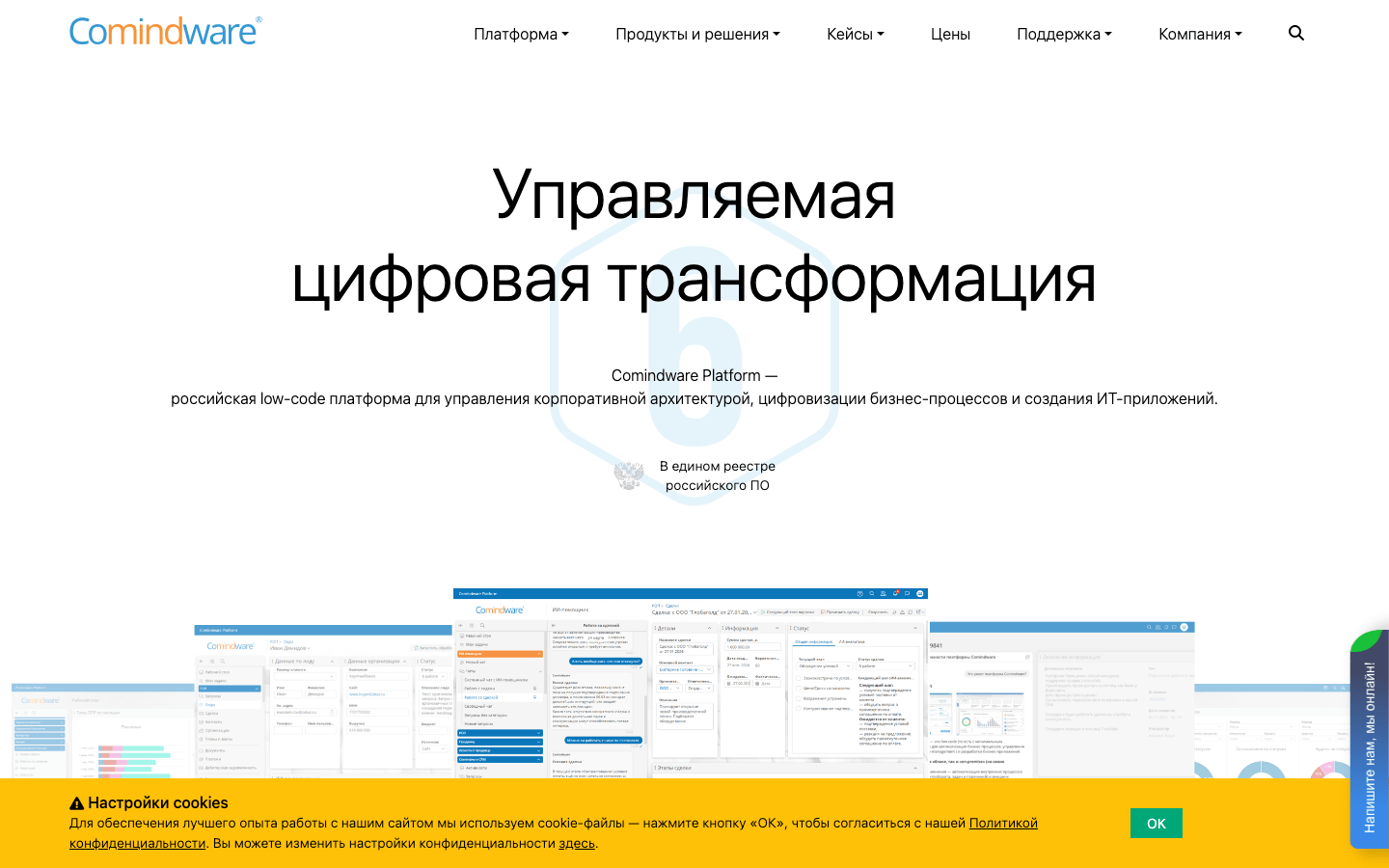
Task: Go to the Цены page
Action: click(950, 34)
